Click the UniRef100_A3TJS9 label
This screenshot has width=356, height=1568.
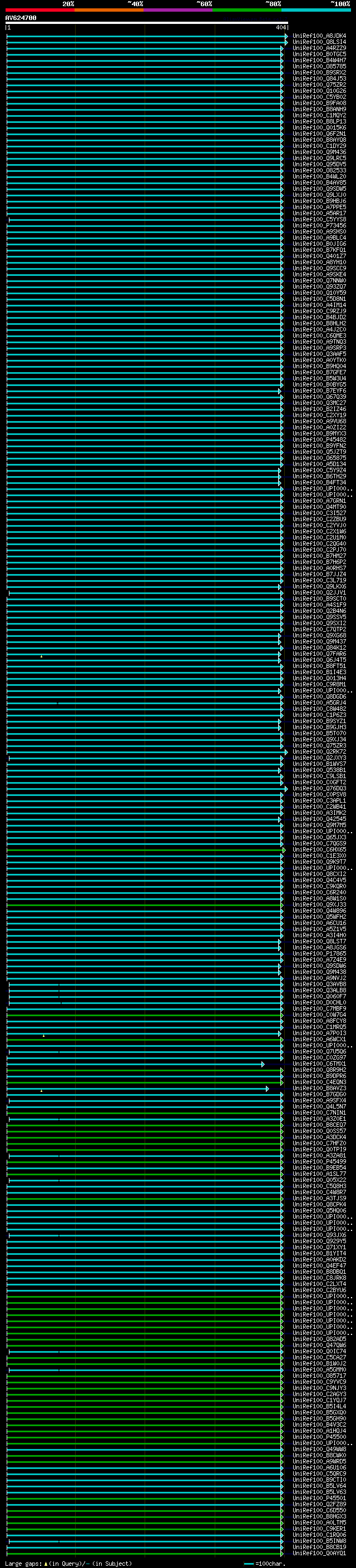coord(319,1199)
